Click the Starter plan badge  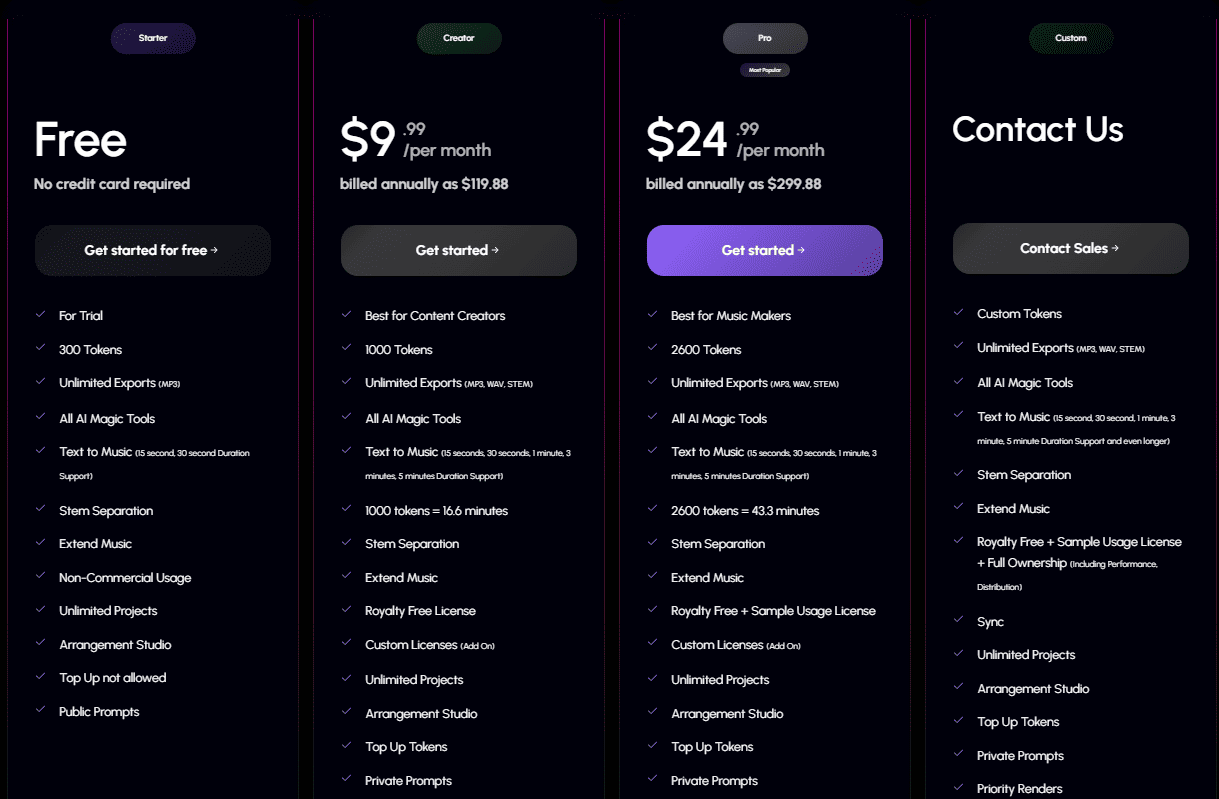click(x=152, y=38)
